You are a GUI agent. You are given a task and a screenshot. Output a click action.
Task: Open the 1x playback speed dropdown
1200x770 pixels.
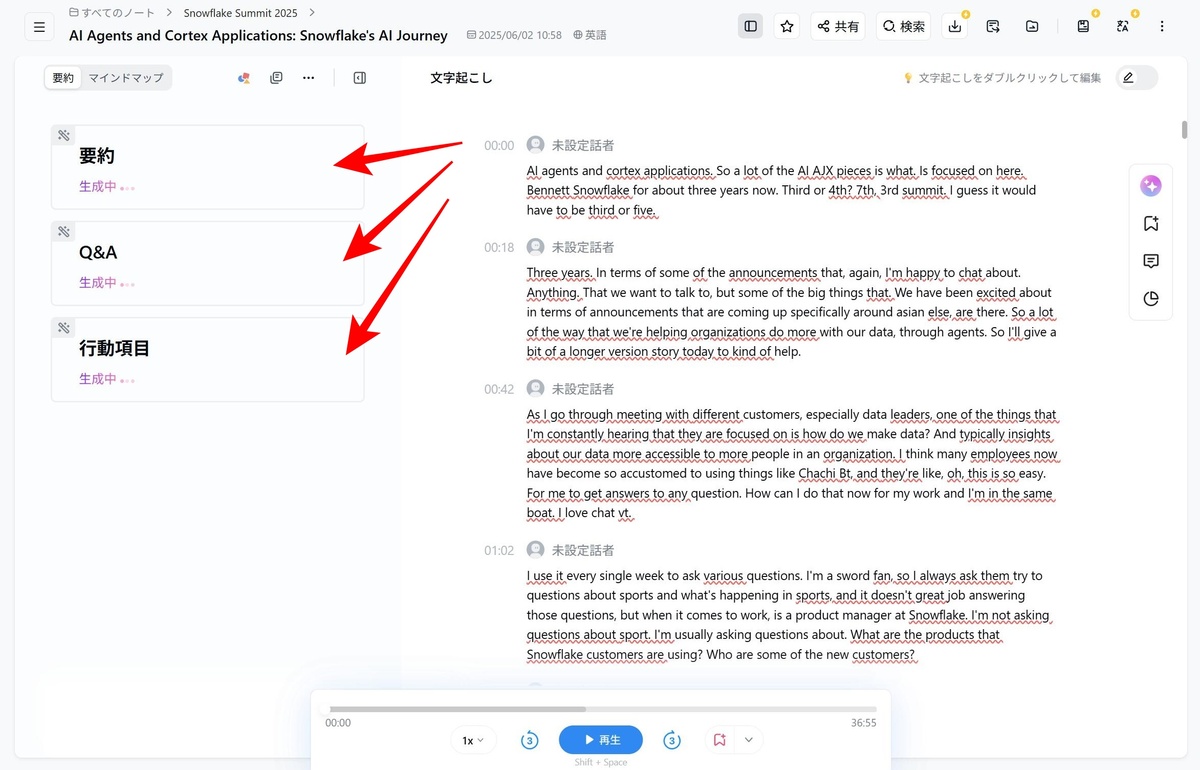click(473, 740)
